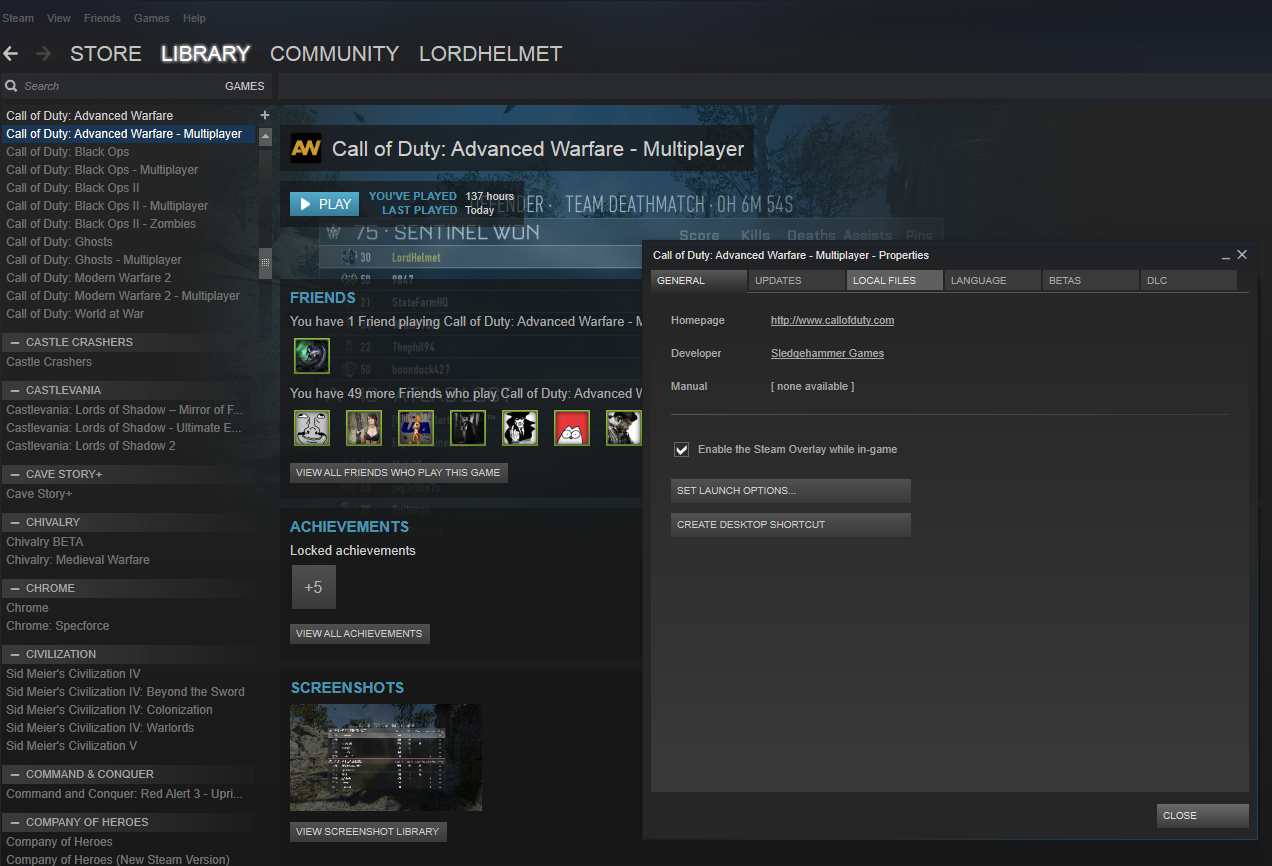Click the plus icon beside Advanced Warfare
This screenshot has width=1272, height=866.
264,116
